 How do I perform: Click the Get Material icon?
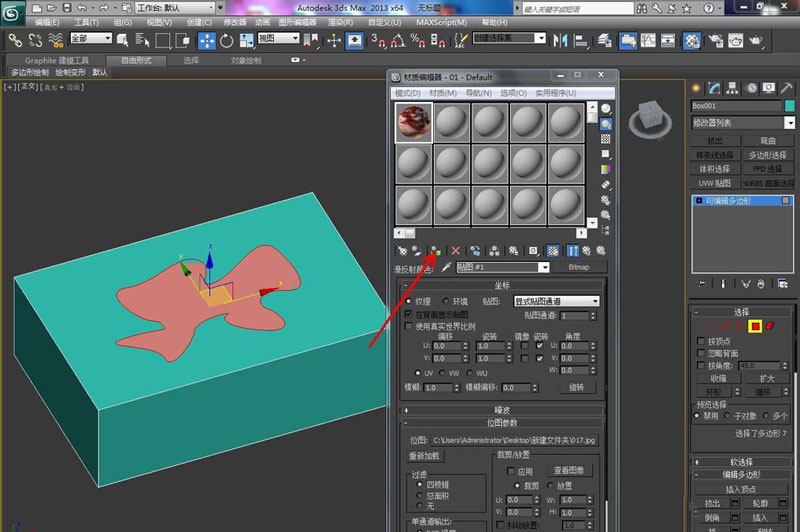[402, 250]
